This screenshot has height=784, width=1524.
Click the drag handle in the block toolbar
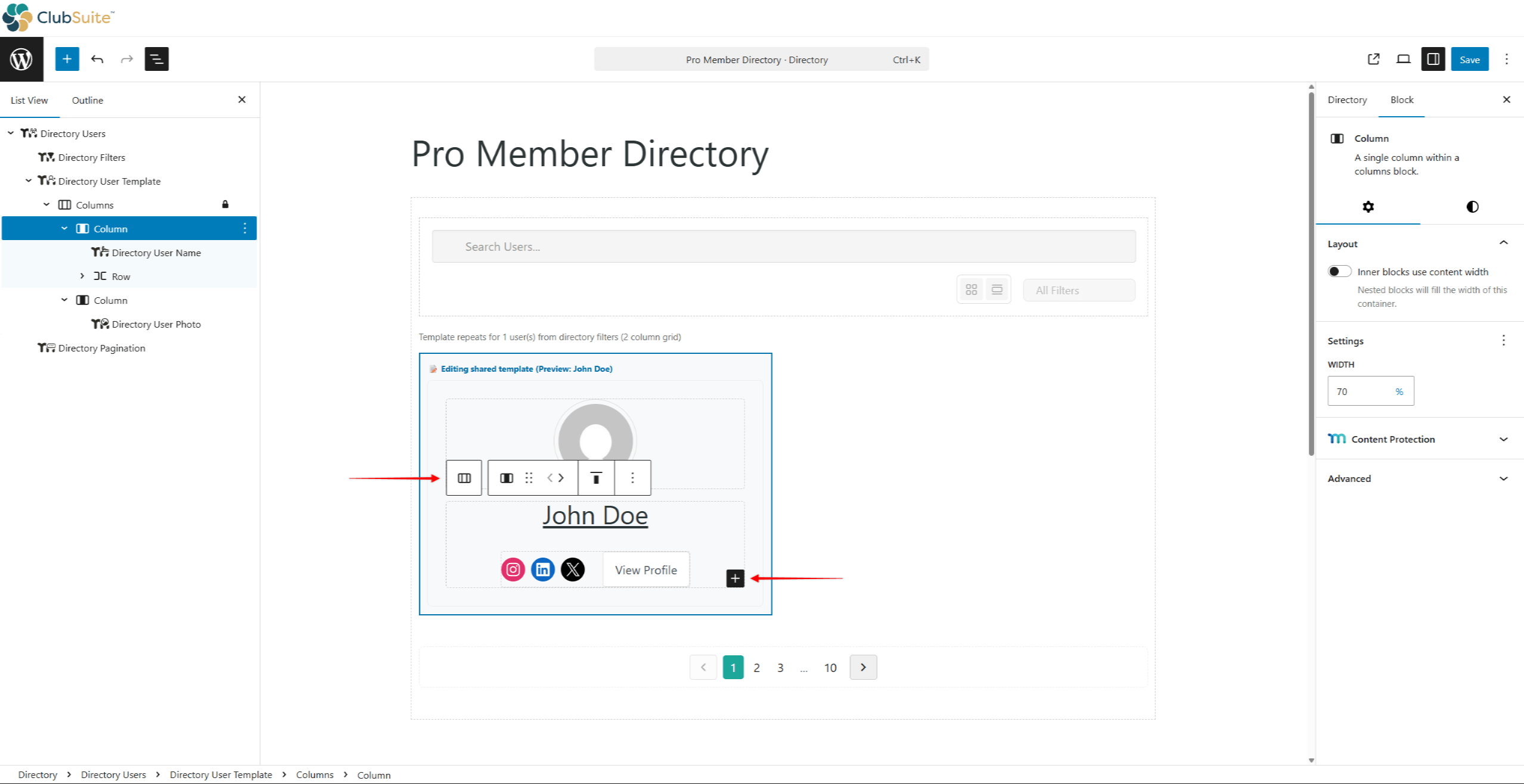click(x=529, y=477)
